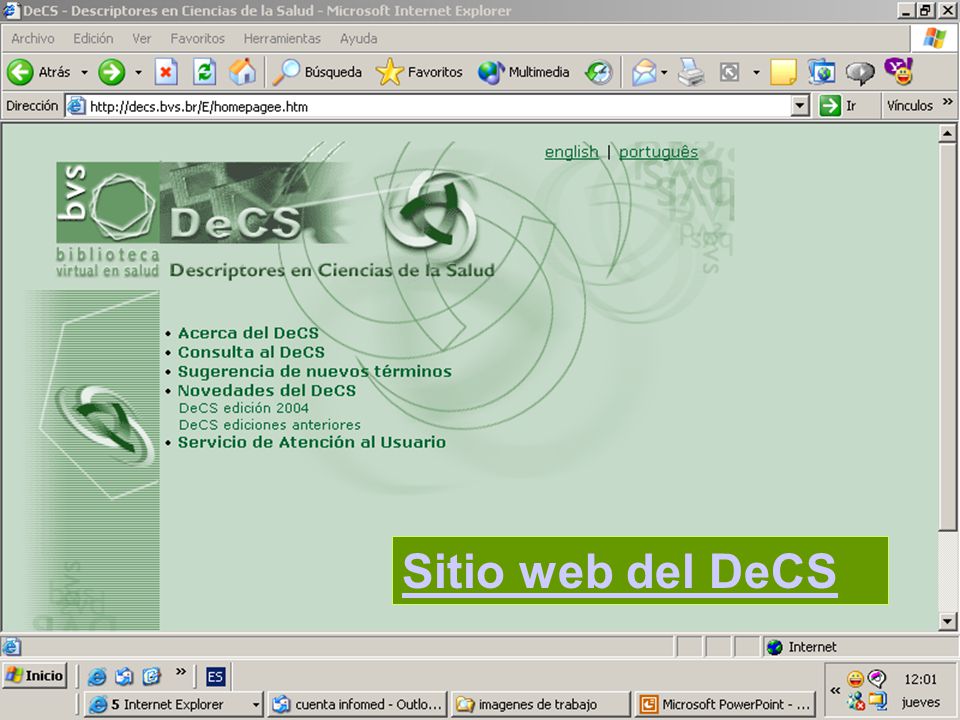
Task: Click the monitor with globe toolbar icon
Action: click(822, 72)
